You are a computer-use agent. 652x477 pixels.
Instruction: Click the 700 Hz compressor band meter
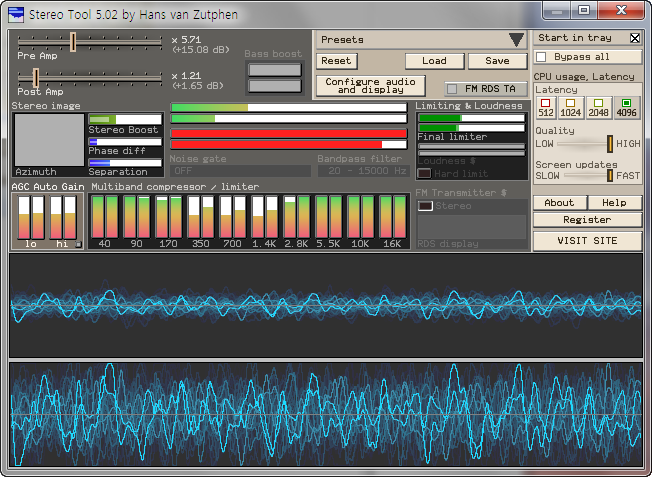(233, 217)
